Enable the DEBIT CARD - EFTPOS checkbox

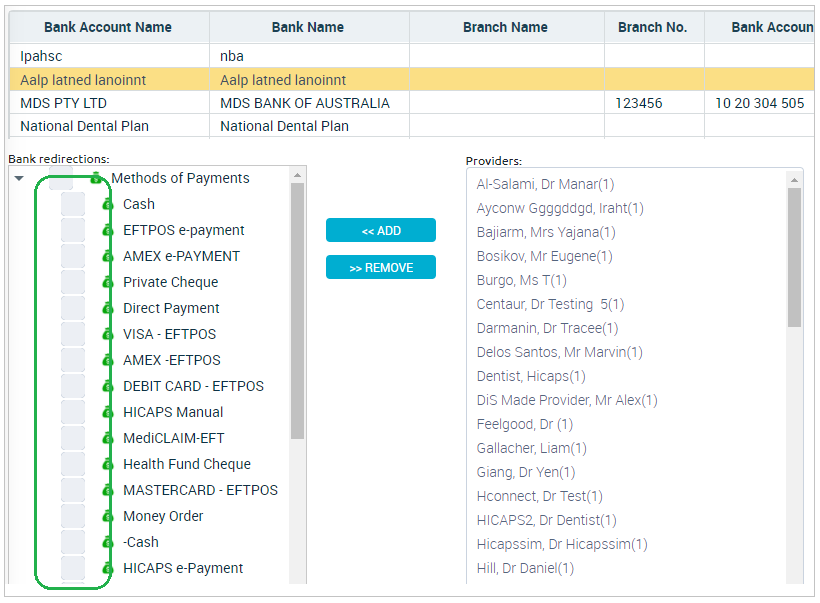(73, 386)
